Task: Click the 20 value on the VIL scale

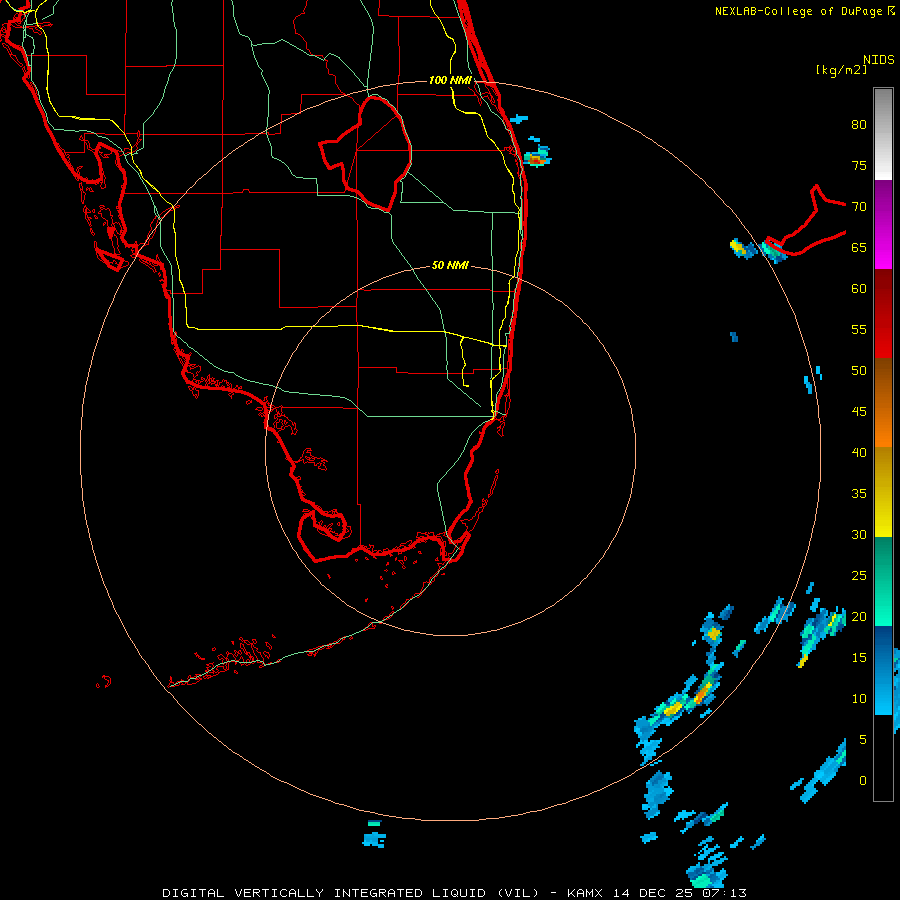Action: click(x=859, y=616)
